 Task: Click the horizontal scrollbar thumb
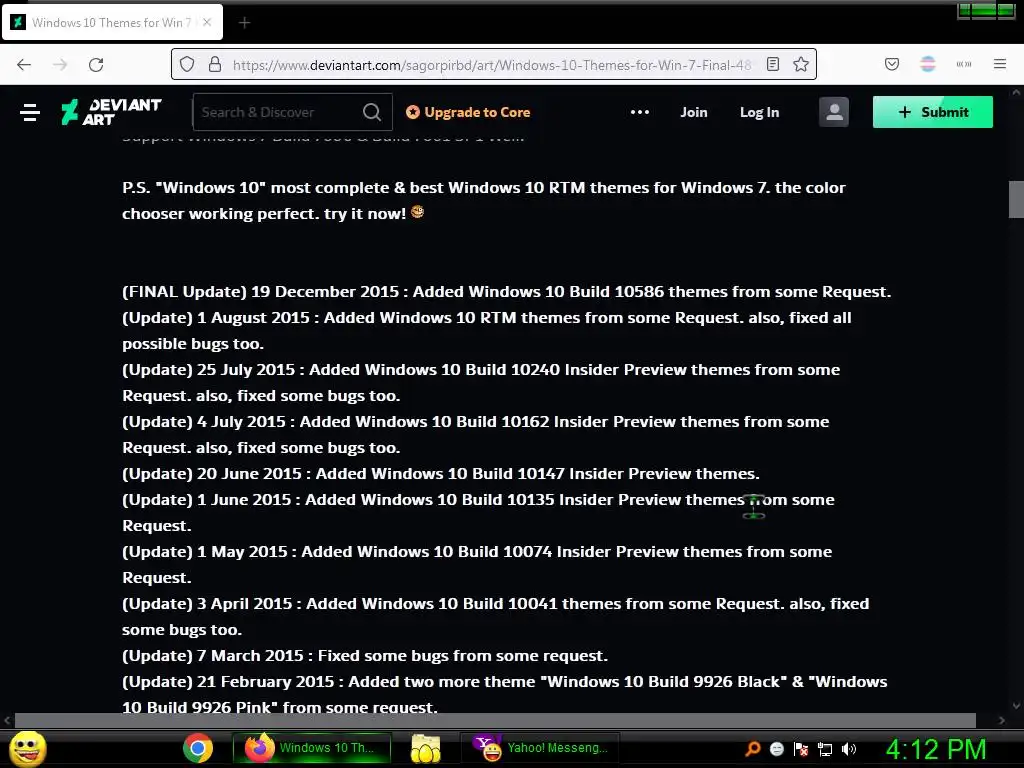(495, 720)
